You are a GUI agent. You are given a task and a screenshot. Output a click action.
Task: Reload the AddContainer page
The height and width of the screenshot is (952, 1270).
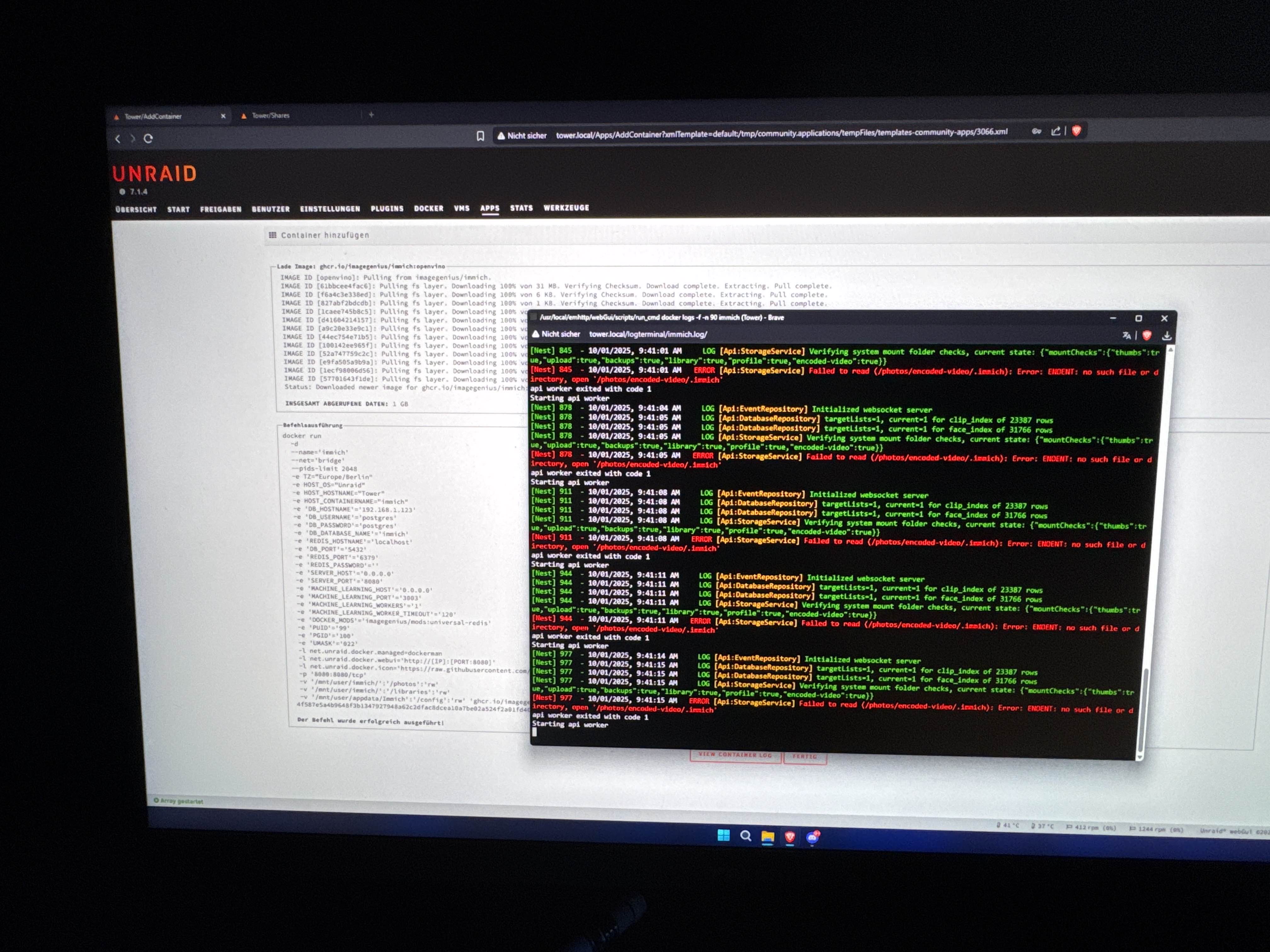(x=148, y=138)
